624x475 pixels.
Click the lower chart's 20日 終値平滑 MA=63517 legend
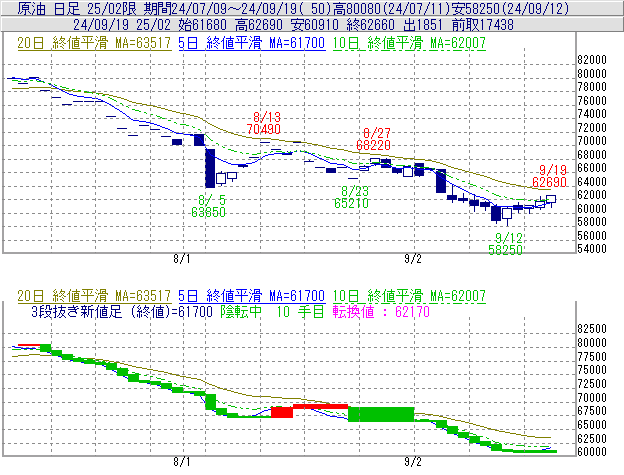(94, 296)
